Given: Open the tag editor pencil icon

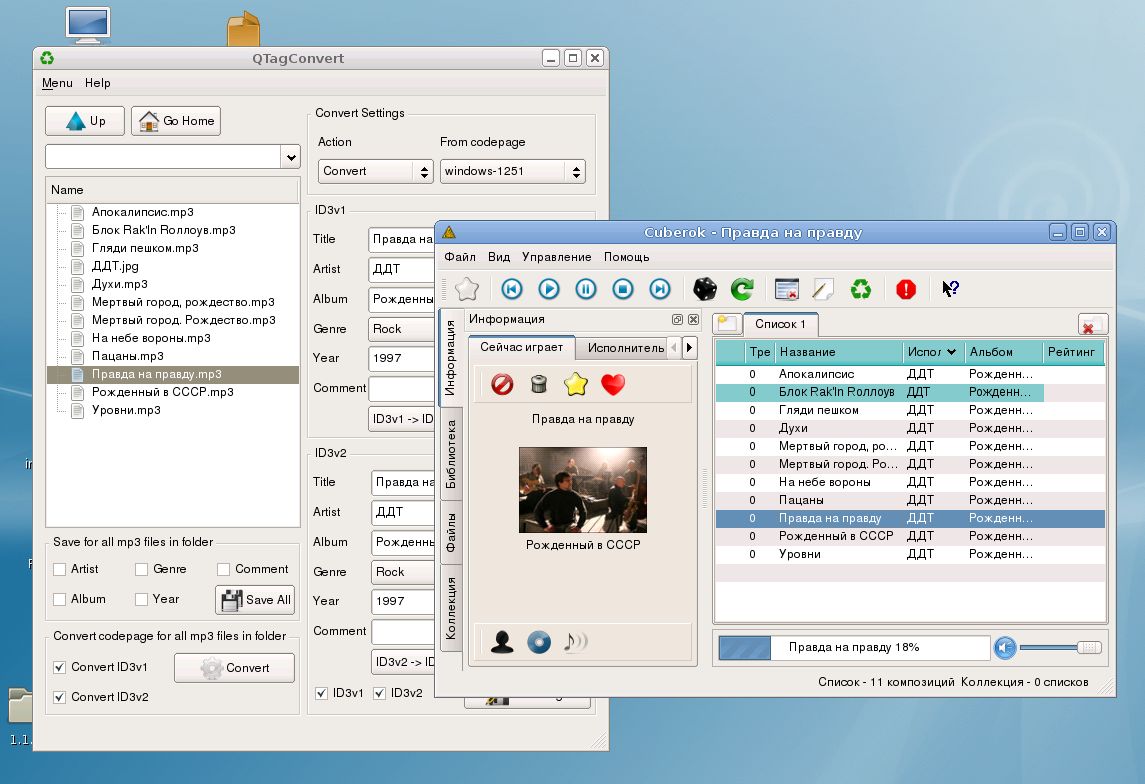Looking at the screenshot, I should [x=823, y=289].
